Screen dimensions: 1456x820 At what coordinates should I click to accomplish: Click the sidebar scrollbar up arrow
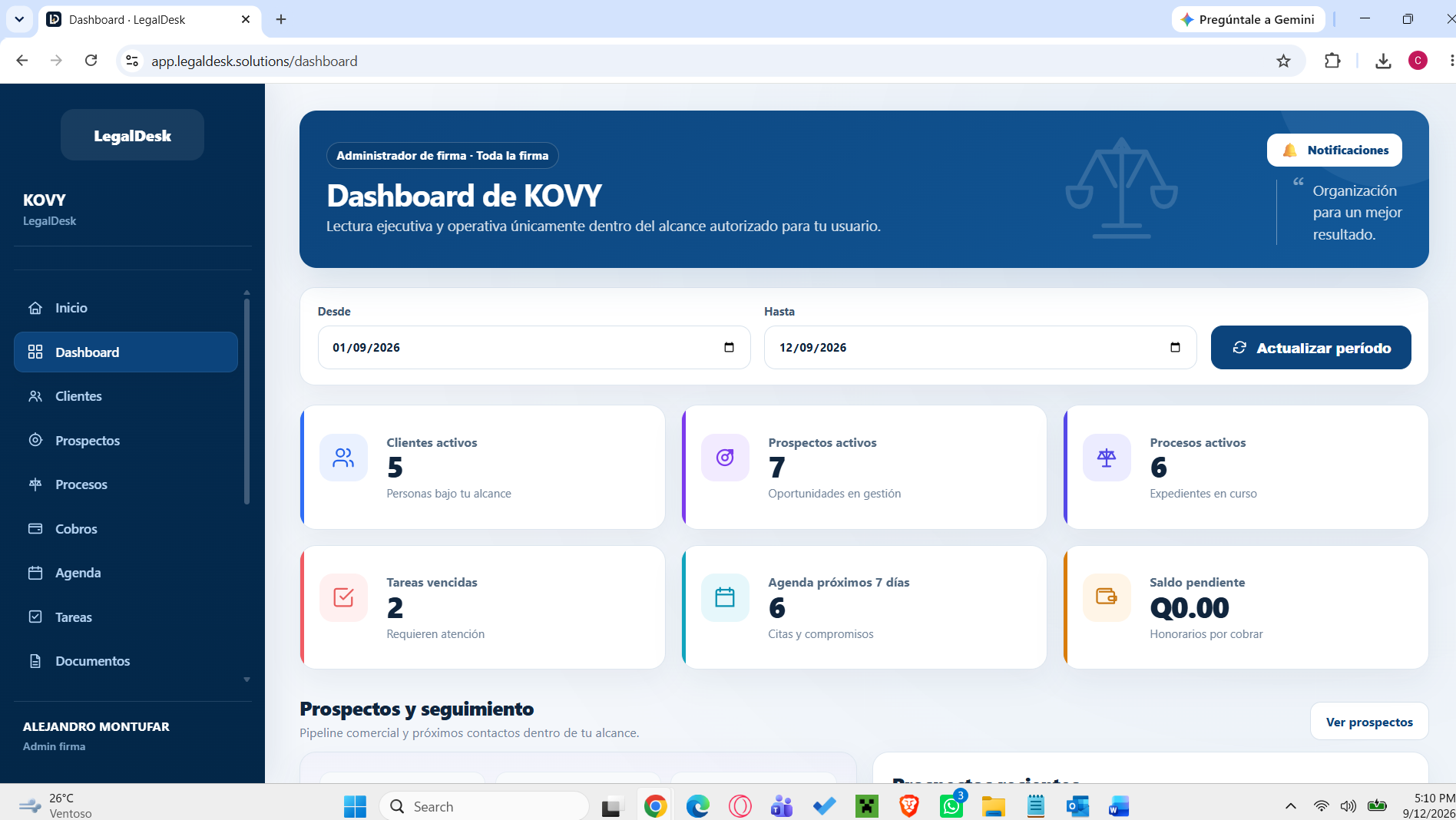(247, 293)
